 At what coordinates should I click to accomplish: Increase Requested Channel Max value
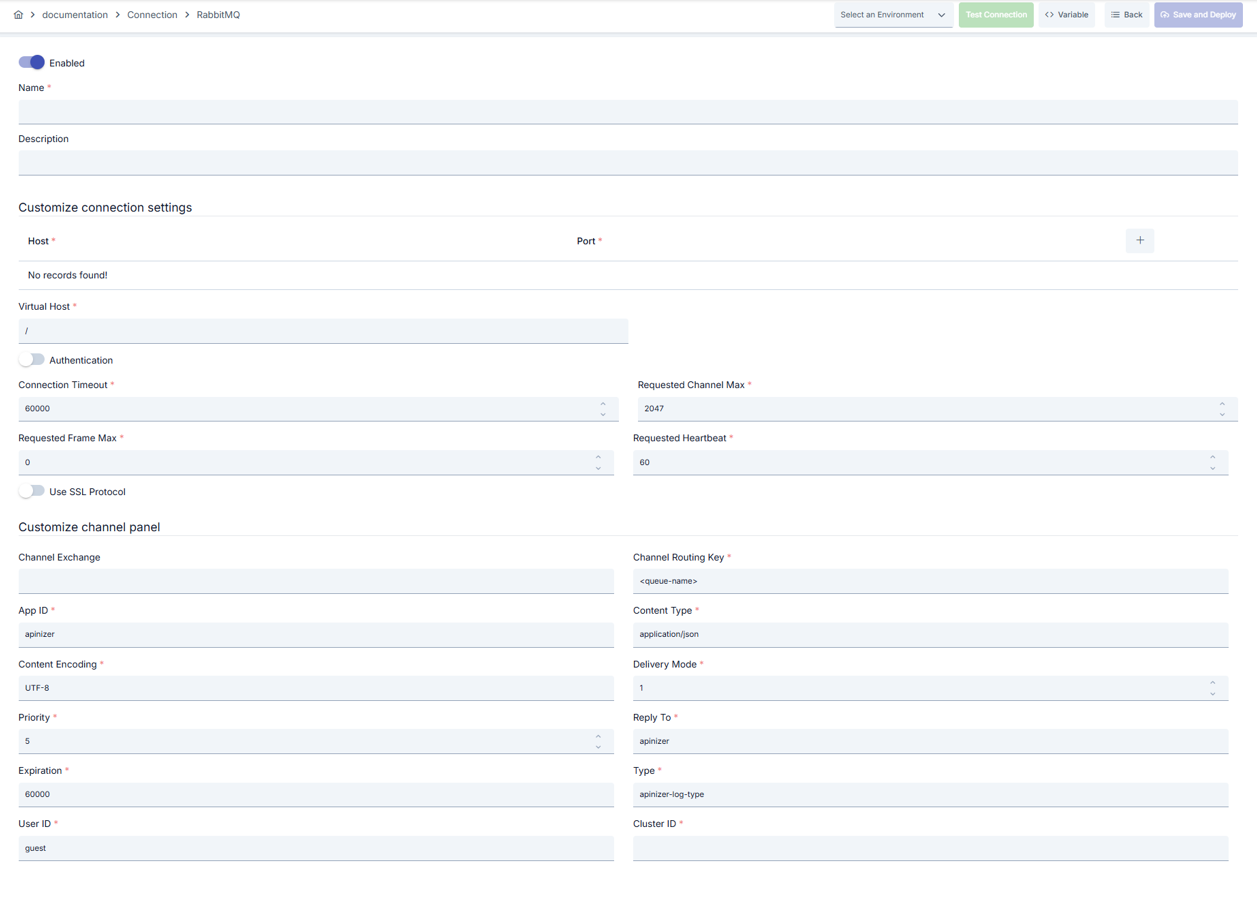point(1222,404)
